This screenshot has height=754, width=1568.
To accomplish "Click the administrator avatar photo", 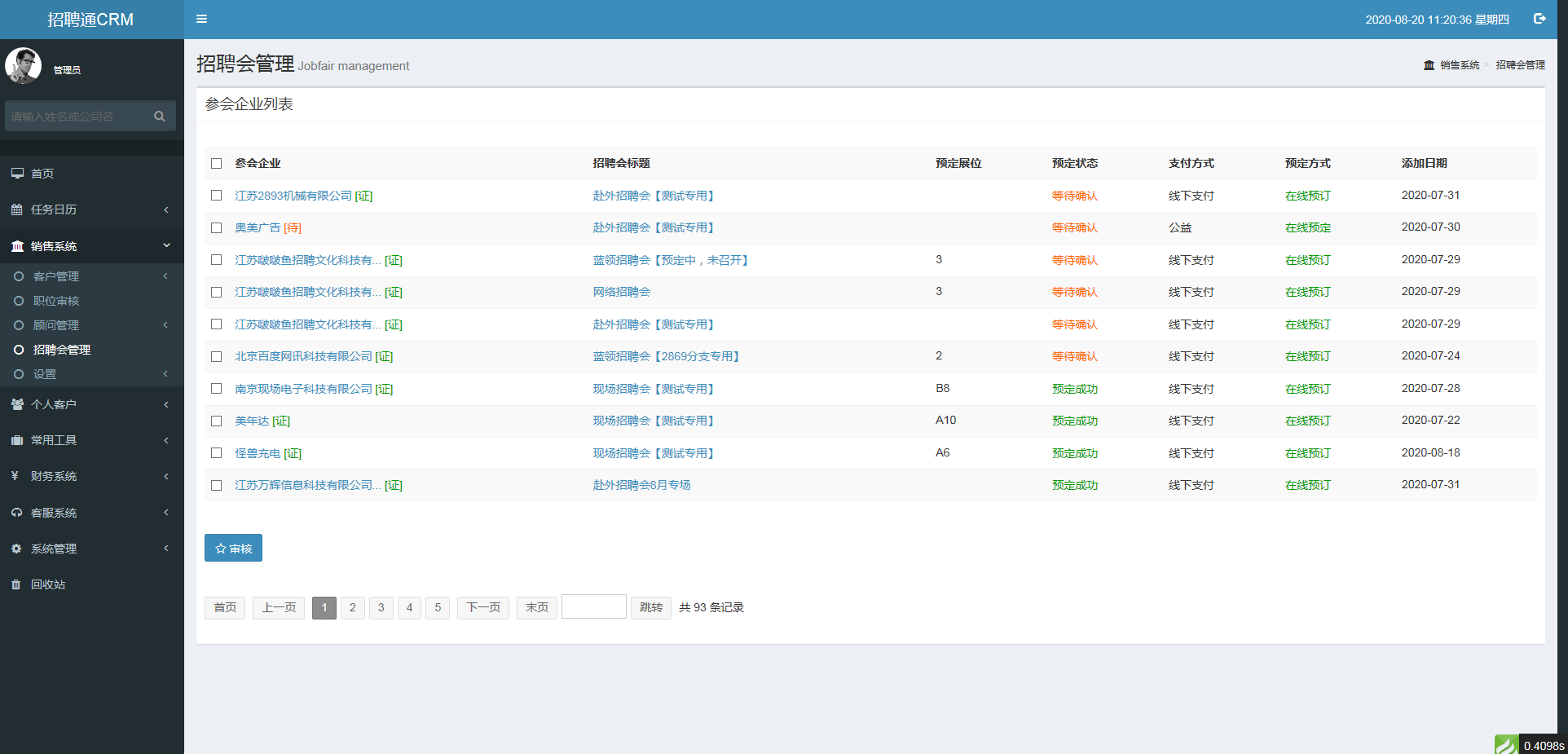I will click(23, 65).
